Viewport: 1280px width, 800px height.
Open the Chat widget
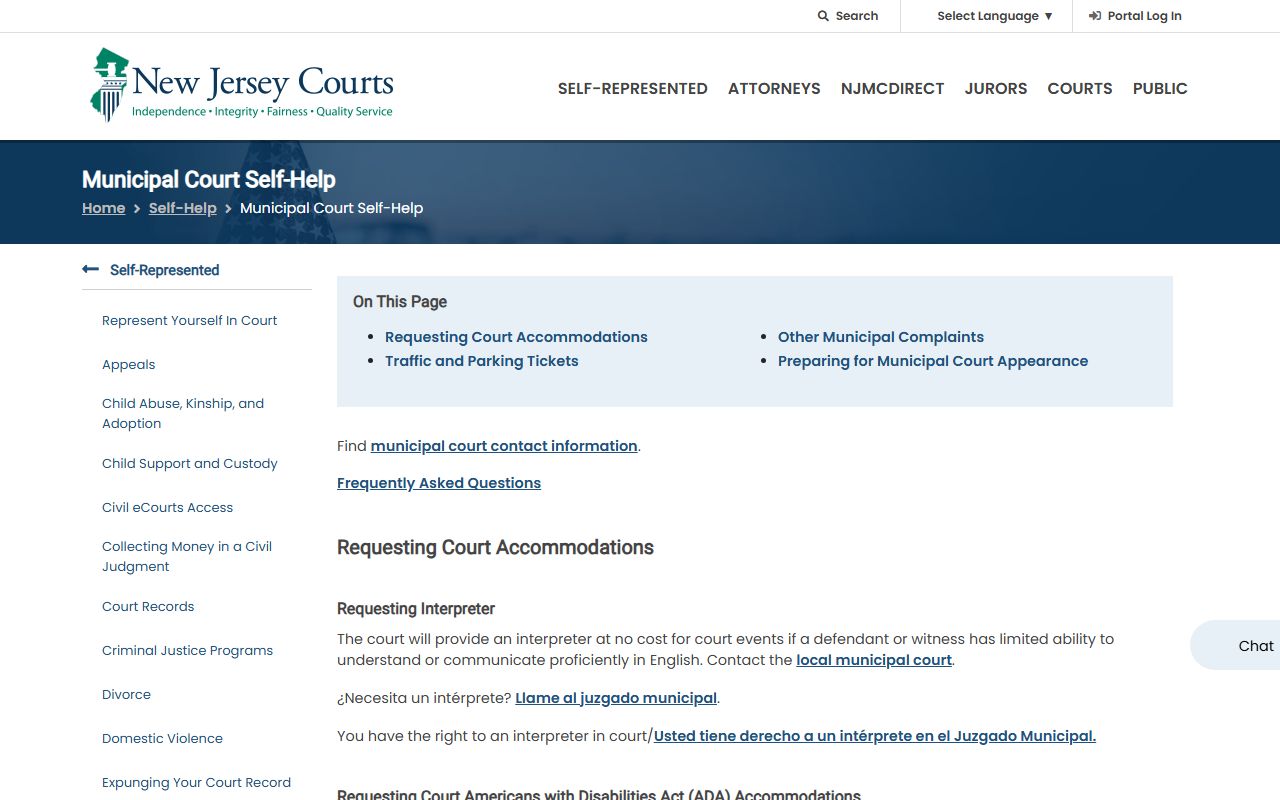pos(1236,646)
